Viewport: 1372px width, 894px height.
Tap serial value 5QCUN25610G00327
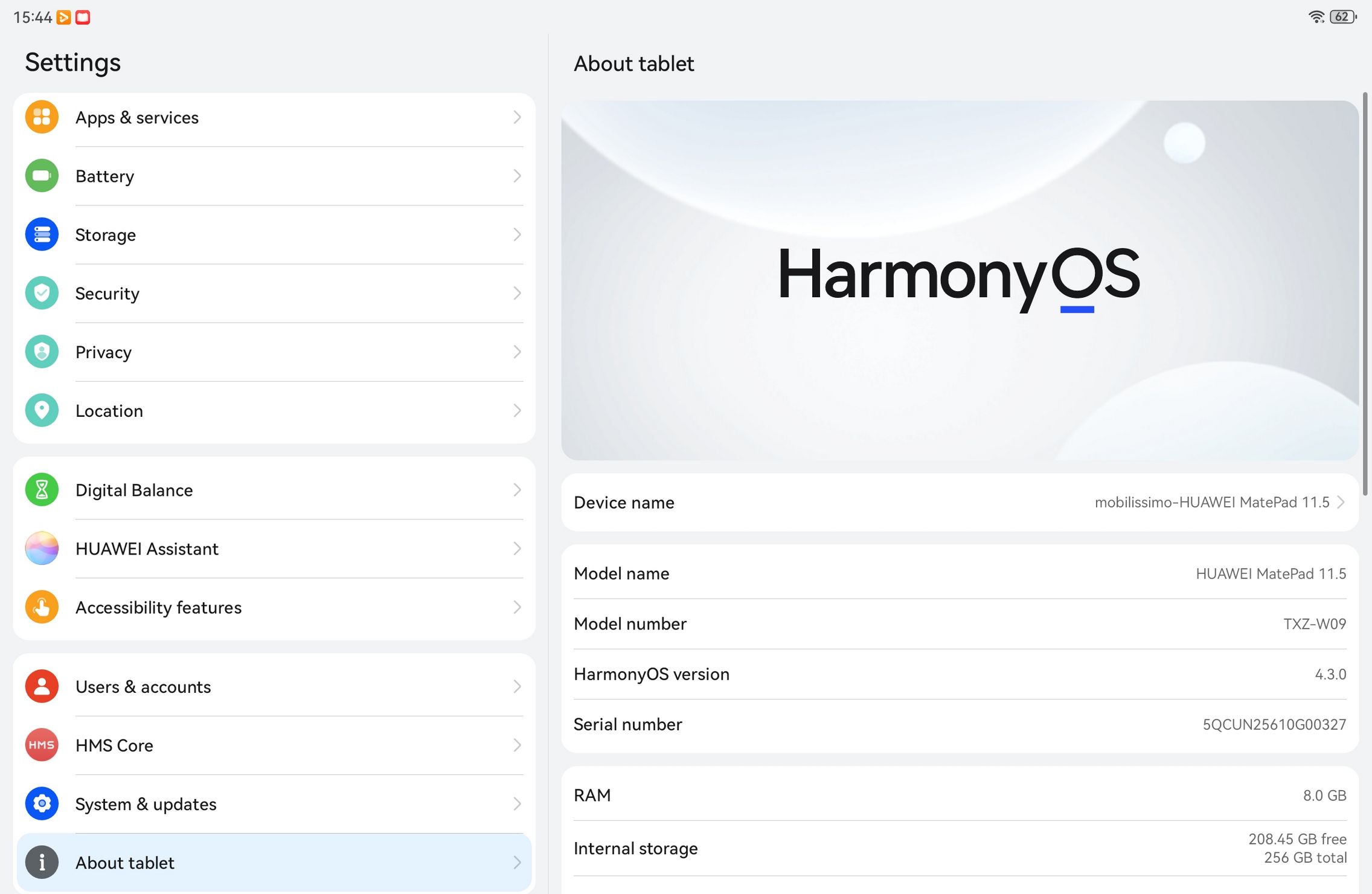pyautogui.click(x=1274, y=724)
